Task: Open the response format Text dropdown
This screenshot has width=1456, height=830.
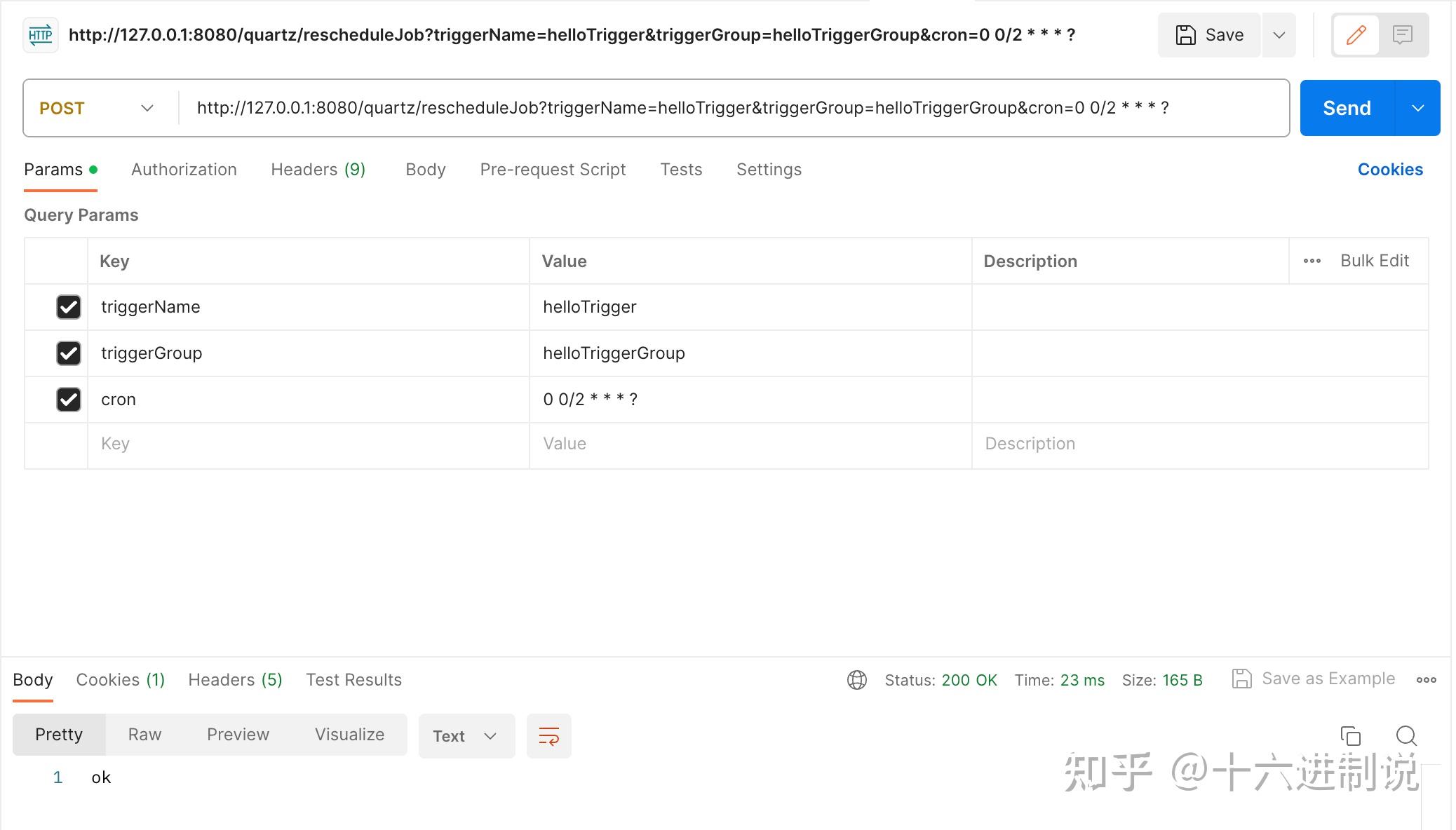Action: pos(466,735)
